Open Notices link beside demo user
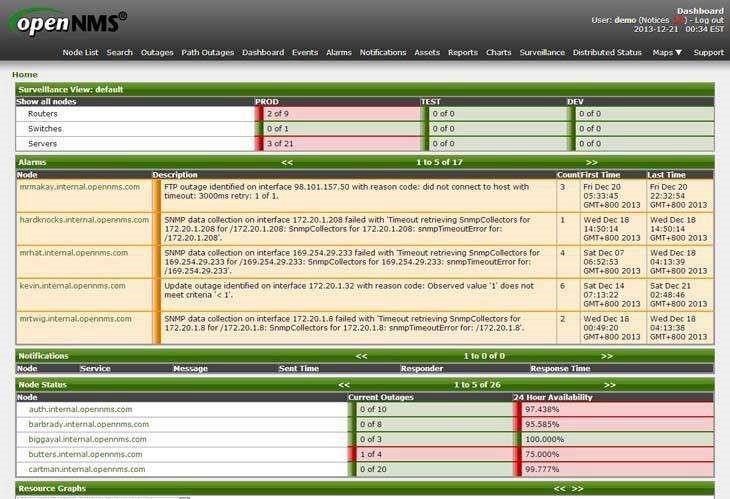 pyautogui.click(x=663, y=20)
